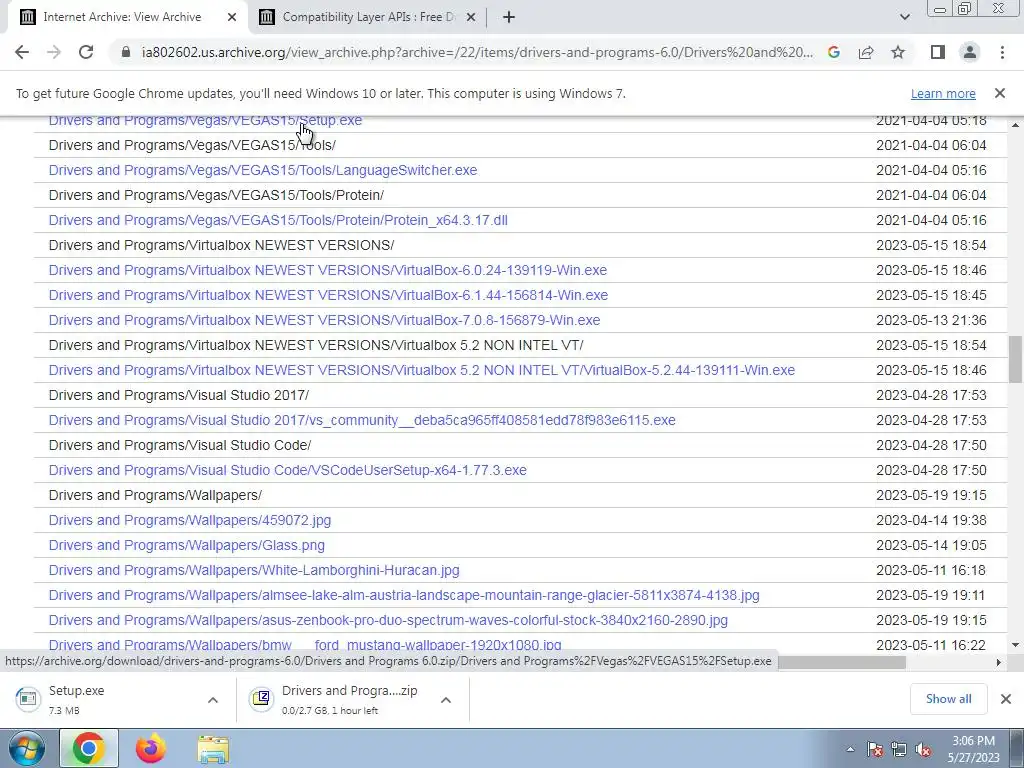Switch to Compatibility Layer APIs tab
Viewport: 1024px width, 768px height.
tap(369, 17)
